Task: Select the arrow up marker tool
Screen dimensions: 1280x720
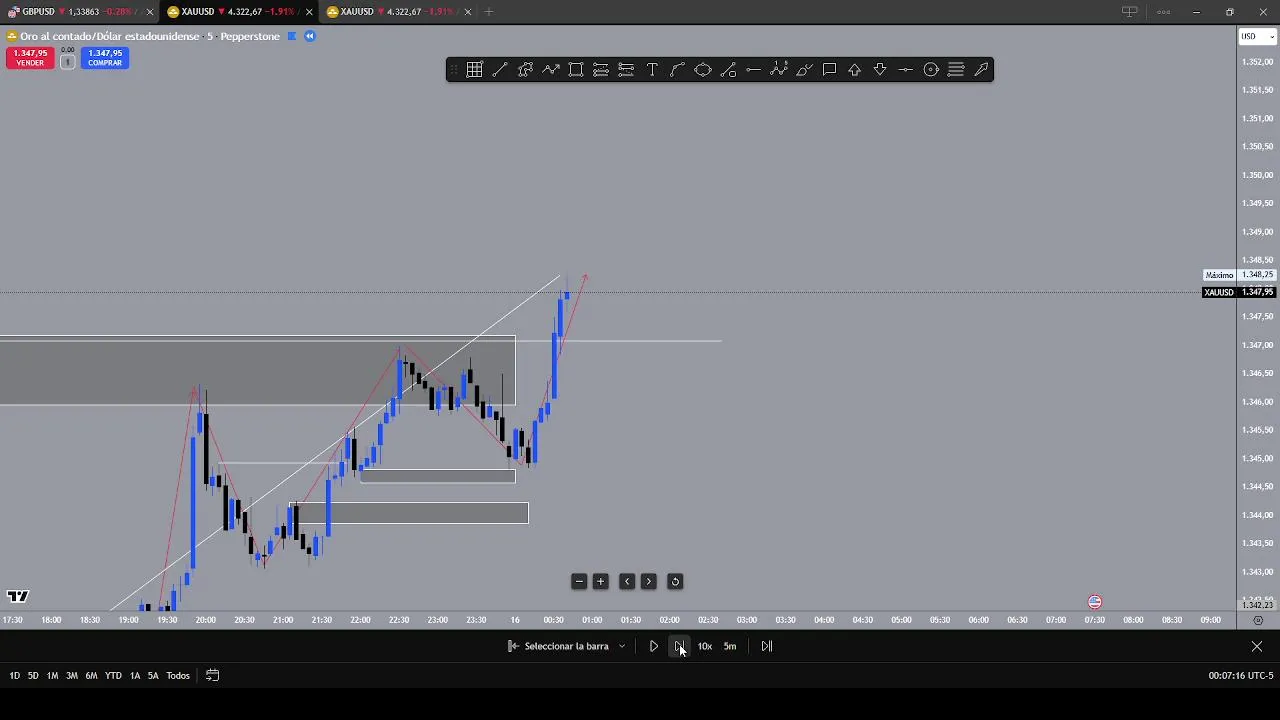Action: [x=855, y=69]
